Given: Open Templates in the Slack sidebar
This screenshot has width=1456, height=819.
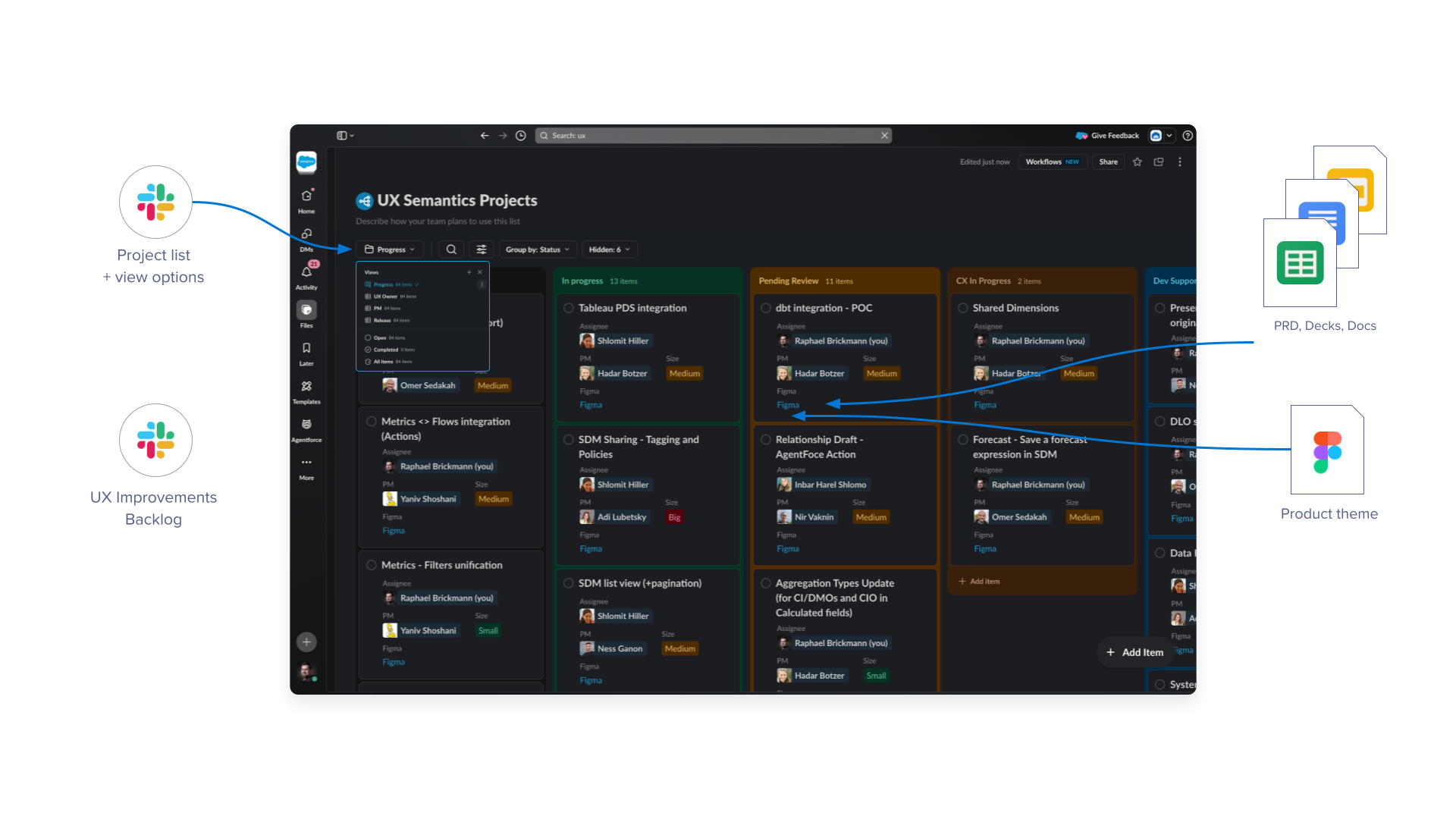Looking at the screenshot, I should (306, 392).
